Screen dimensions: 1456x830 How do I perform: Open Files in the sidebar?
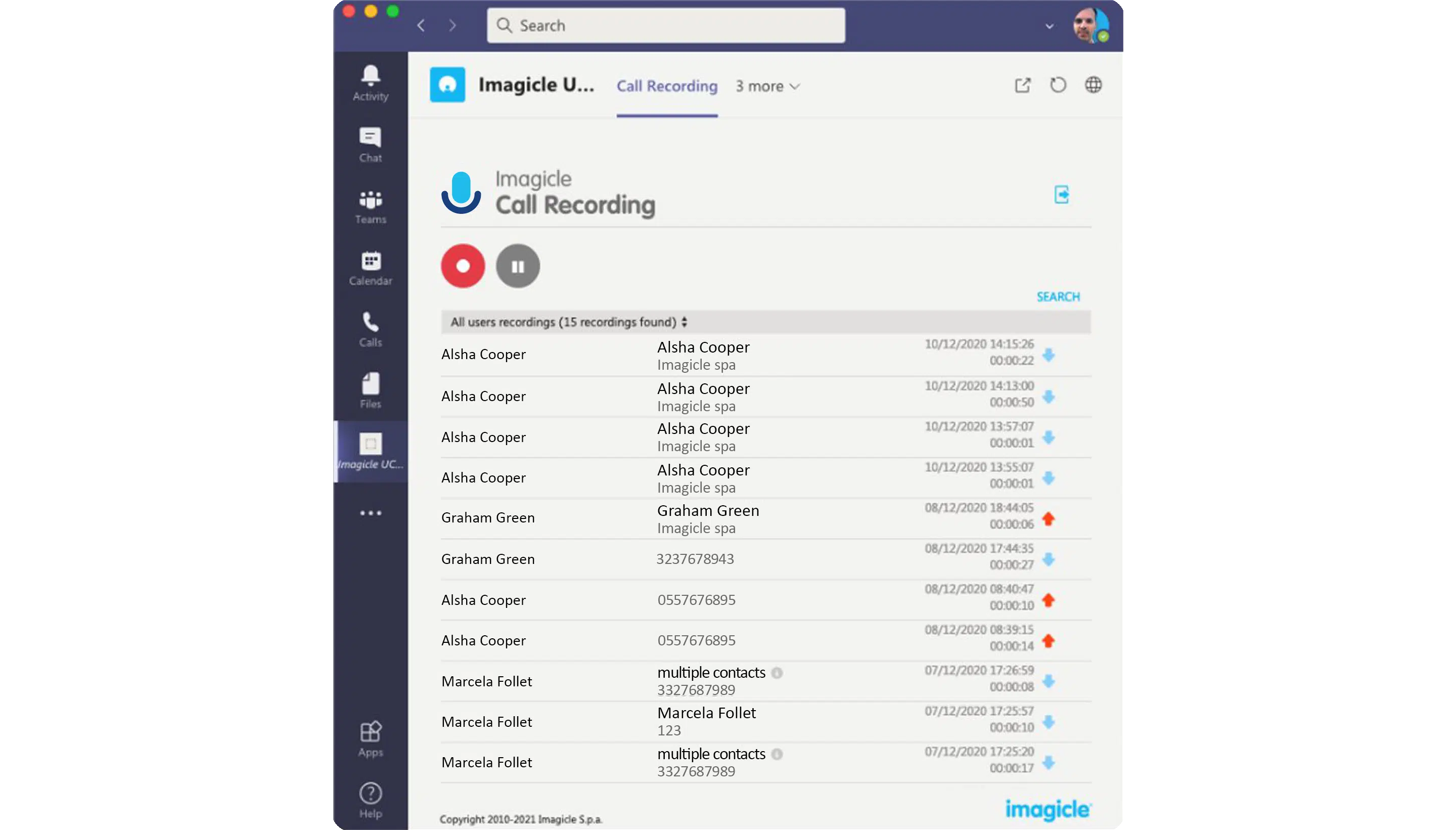[x=370, y=390]
